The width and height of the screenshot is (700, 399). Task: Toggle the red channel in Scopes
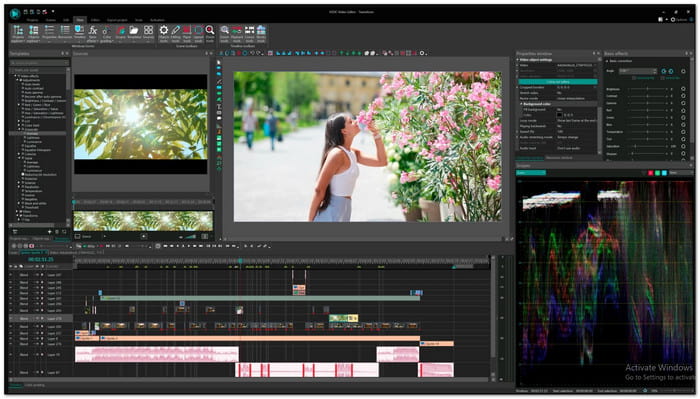650,173
